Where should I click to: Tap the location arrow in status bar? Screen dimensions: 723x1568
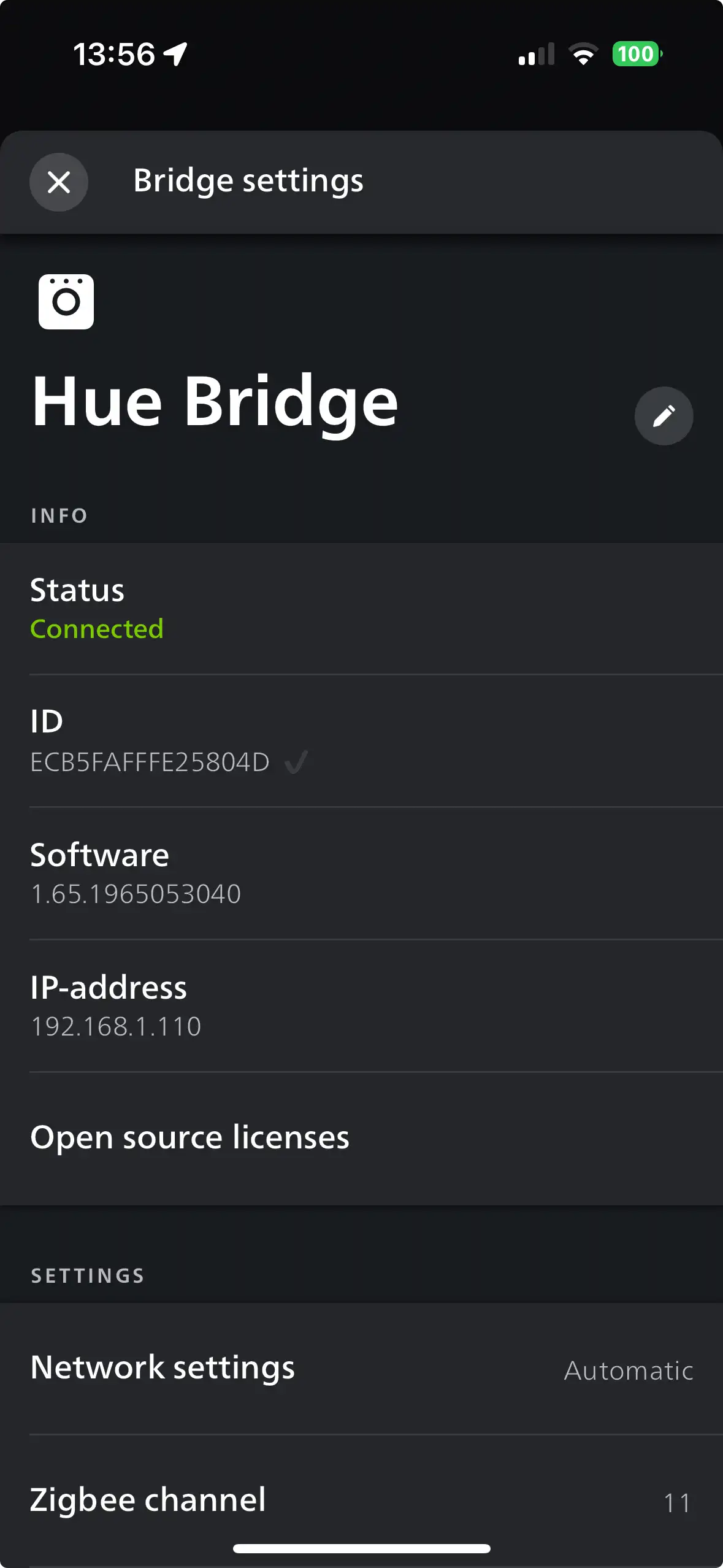point(176,54)
